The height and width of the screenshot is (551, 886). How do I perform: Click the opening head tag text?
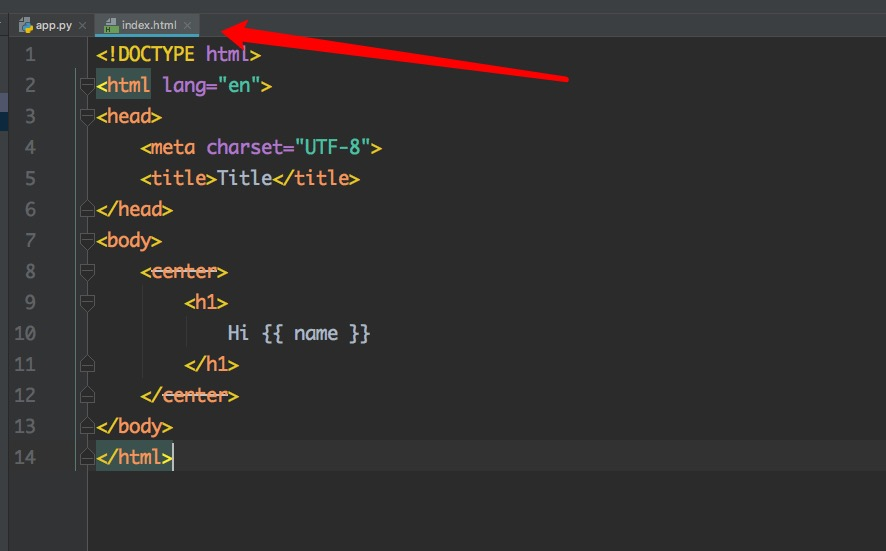(129, 116)
